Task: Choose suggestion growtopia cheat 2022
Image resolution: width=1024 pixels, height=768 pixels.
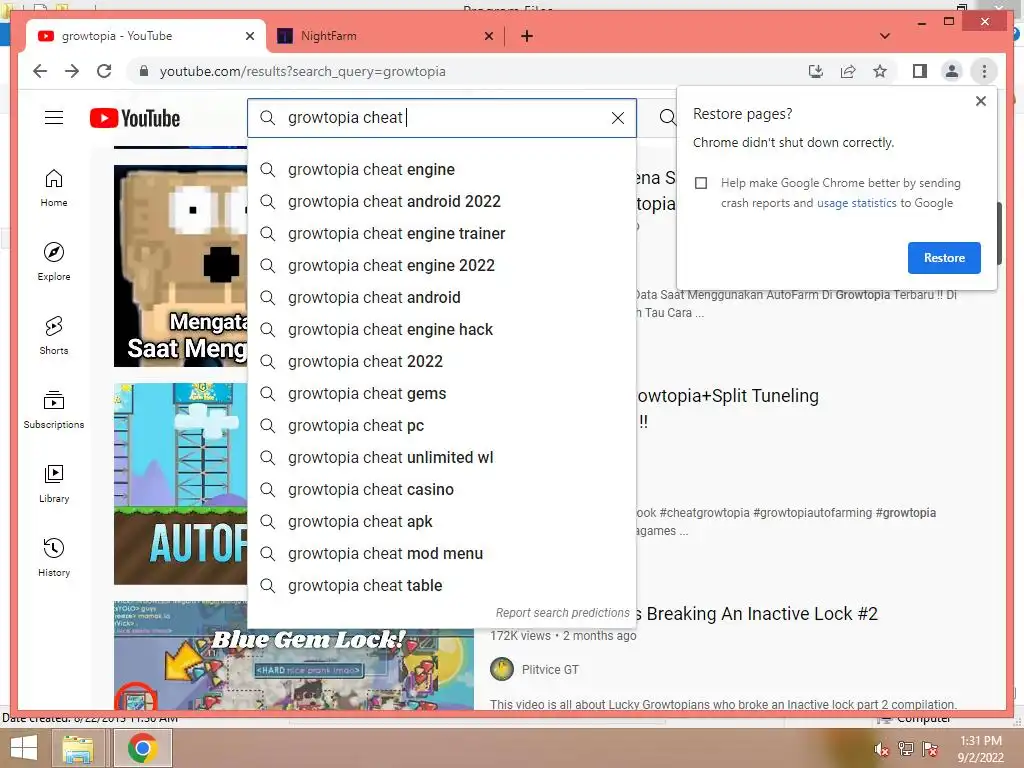Action: point(441,362)
